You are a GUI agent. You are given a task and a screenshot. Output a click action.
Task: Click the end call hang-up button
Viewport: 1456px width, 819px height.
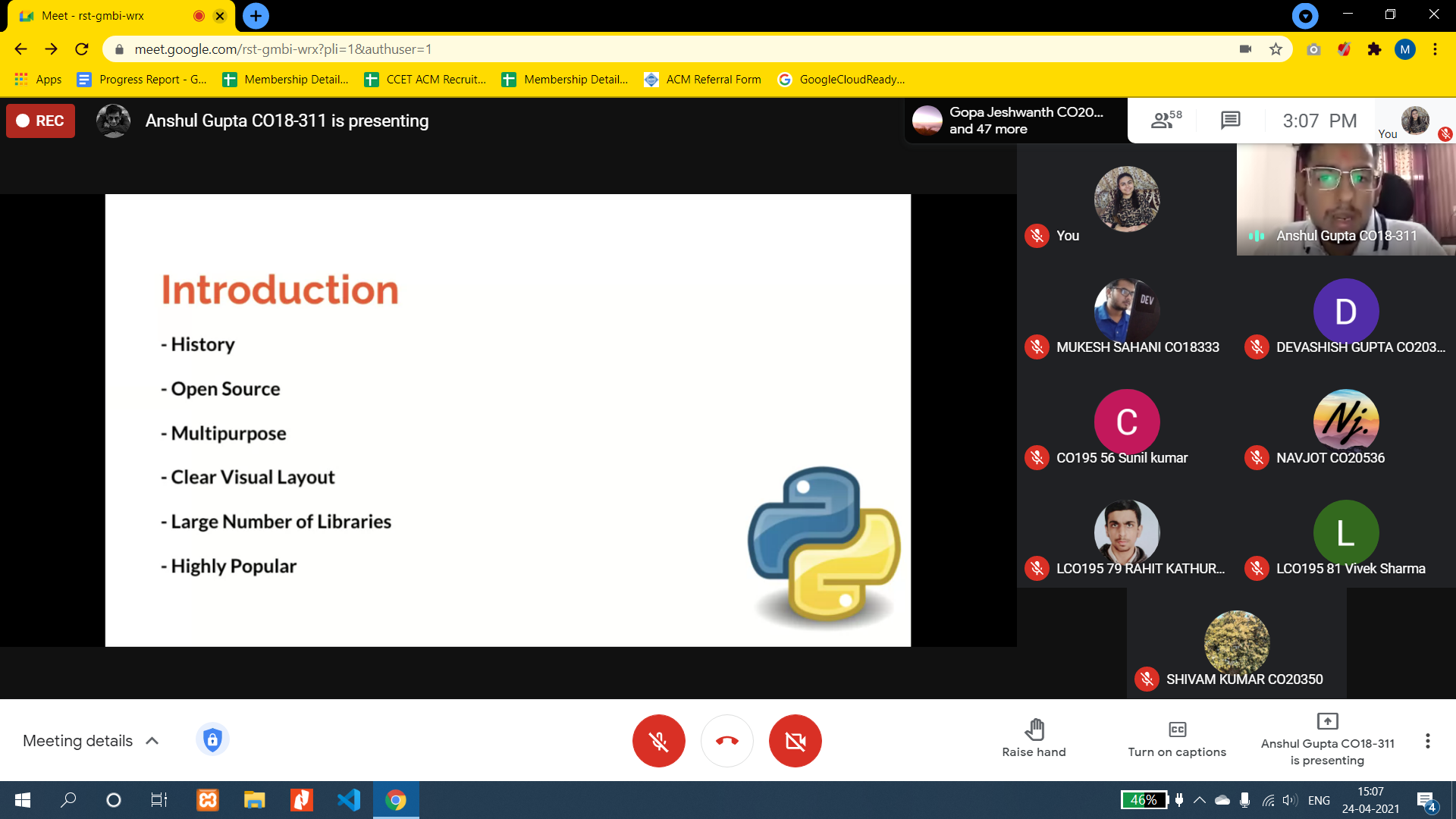[x=726, y=741]
